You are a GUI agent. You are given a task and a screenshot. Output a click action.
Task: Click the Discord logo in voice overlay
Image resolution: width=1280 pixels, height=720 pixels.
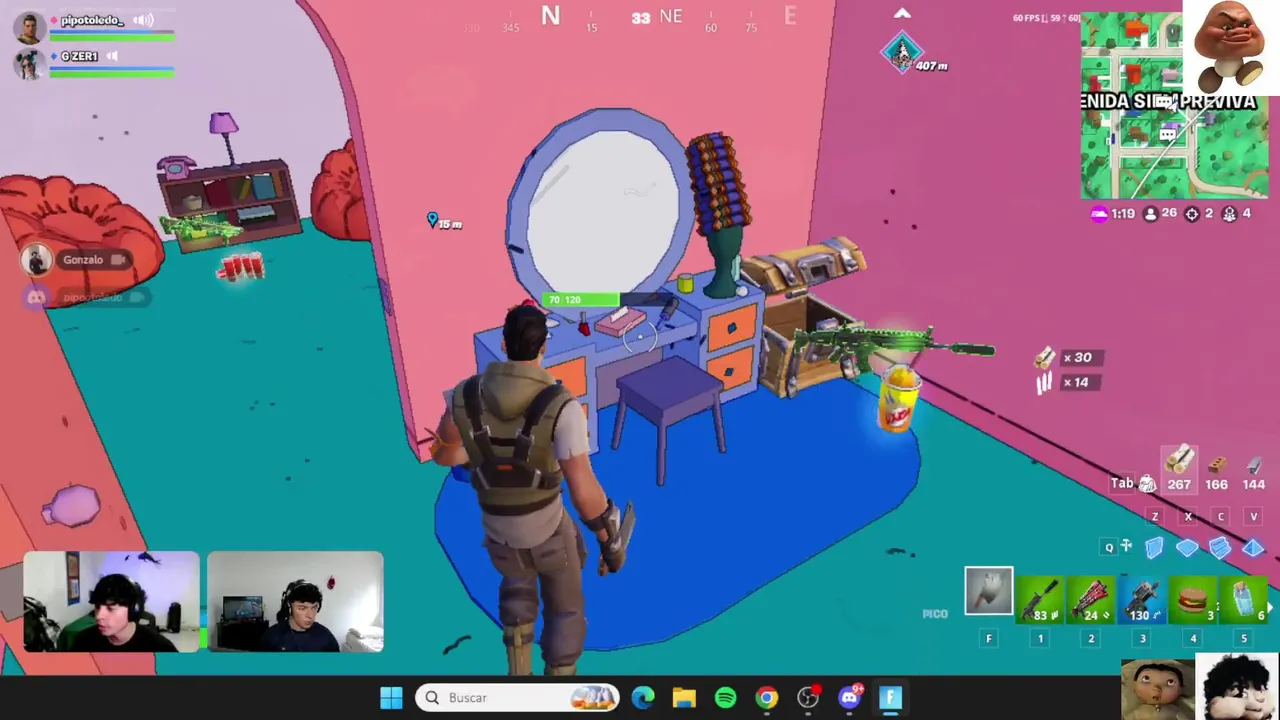click(37, 297)
